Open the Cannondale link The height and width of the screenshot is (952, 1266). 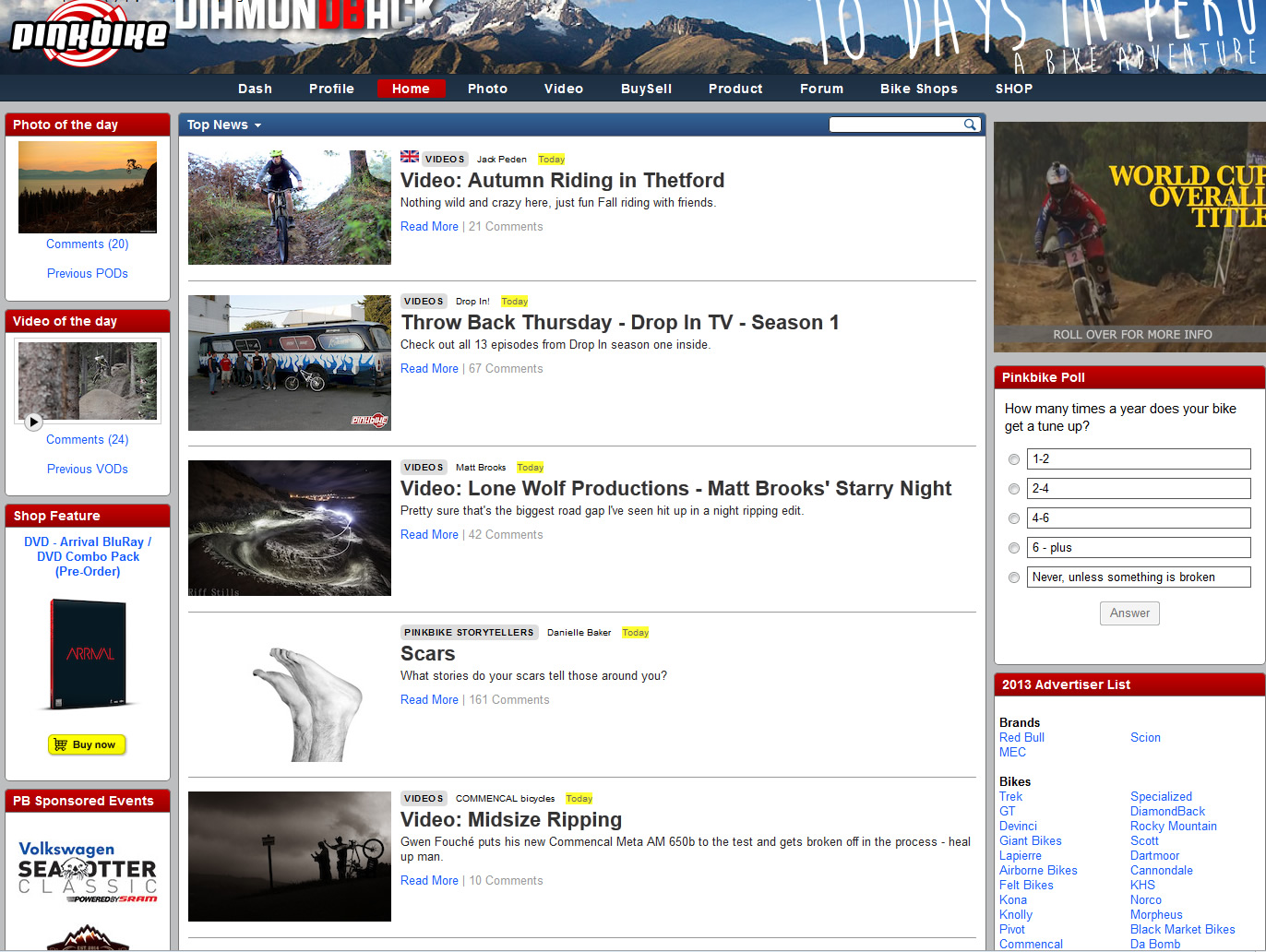[1161, 871]
